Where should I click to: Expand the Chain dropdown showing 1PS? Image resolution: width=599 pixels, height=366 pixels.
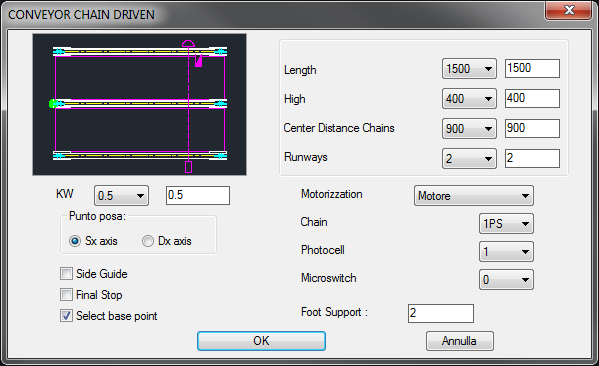point(506,223)
